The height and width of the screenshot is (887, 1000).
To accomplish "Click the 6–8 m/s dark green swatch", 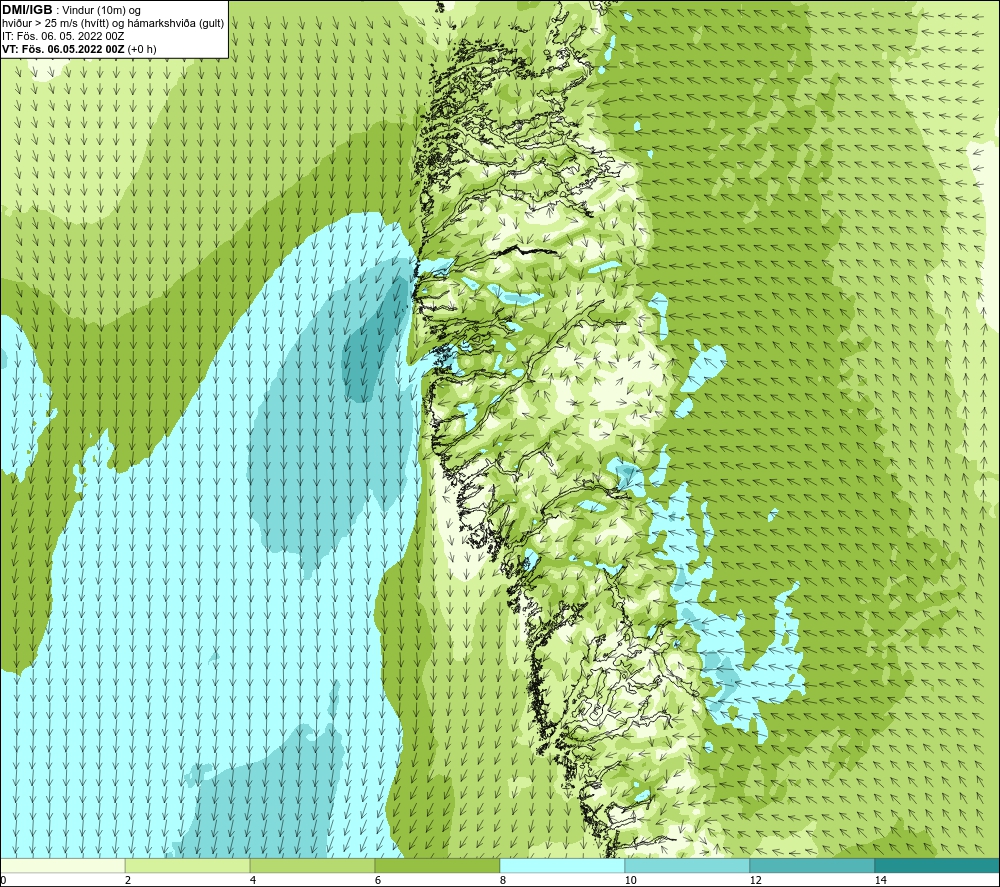I will coord(438,865).
